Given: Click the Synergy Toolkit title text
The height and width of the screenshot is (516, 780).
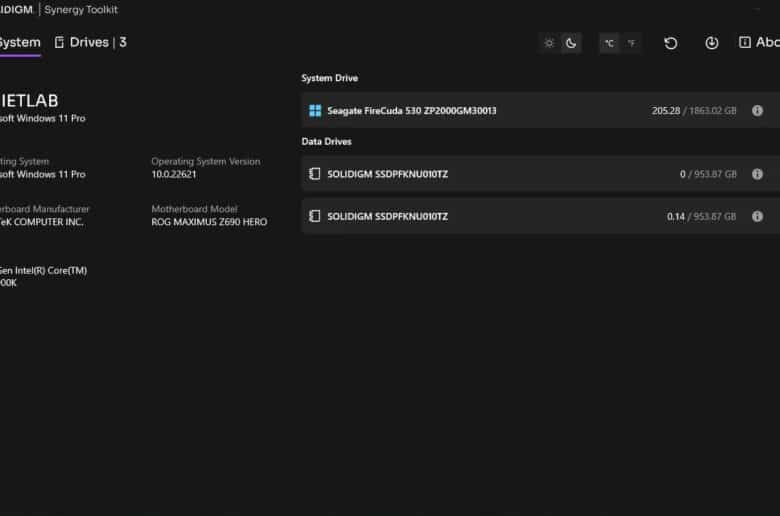Looking at the screenshot, I should click(81, 10).
